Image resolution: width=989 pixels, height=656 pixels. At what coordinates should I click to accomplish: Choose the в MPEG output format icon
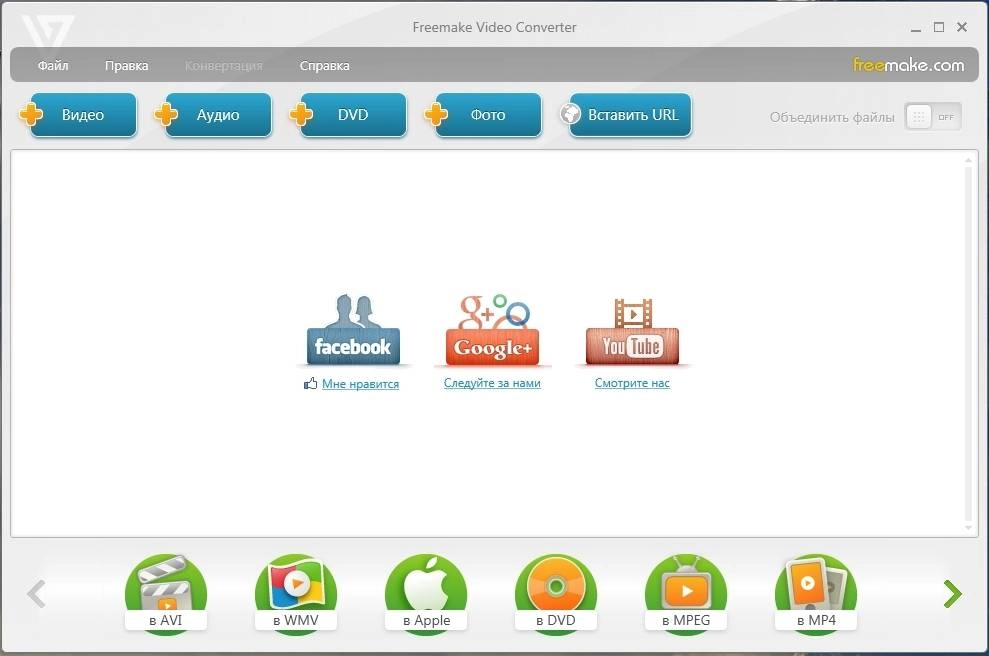click(x=686, y=593)
